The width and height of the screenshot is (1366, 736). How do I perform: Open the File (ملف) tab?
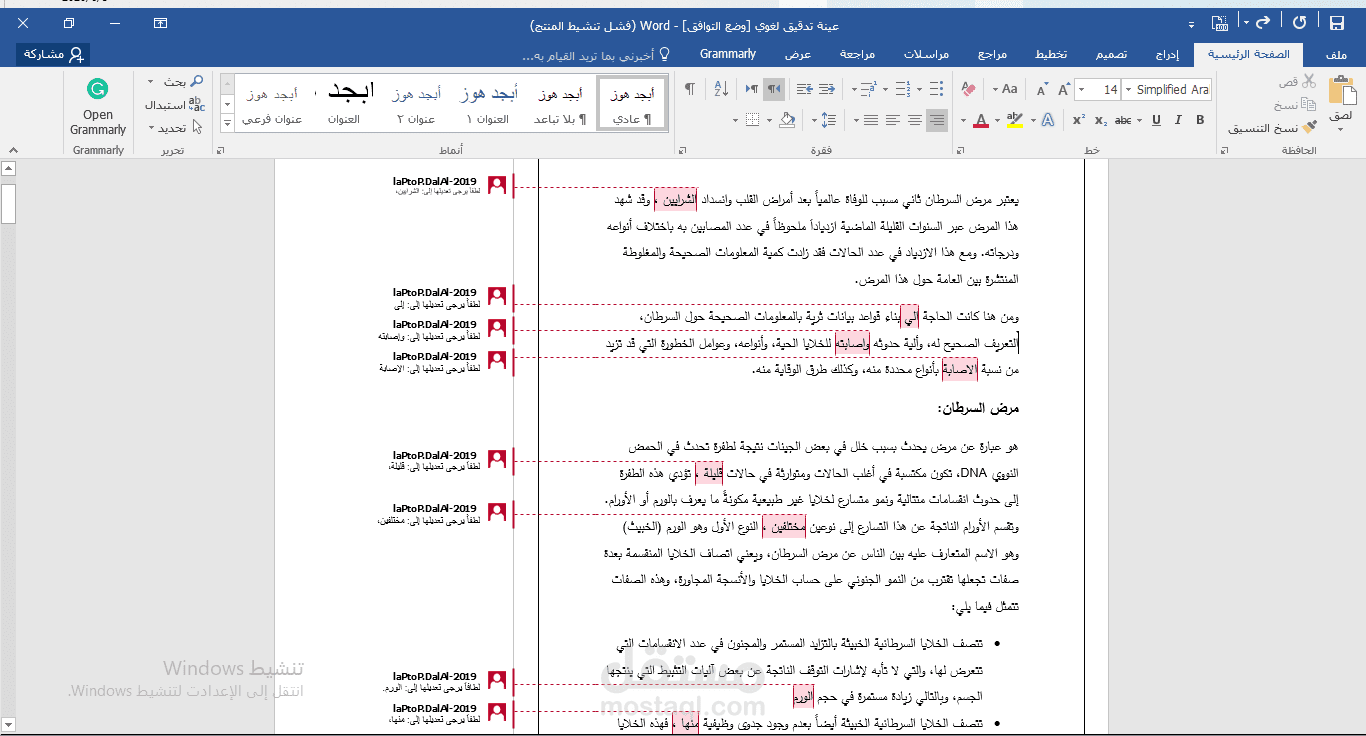pos(1336,54)
